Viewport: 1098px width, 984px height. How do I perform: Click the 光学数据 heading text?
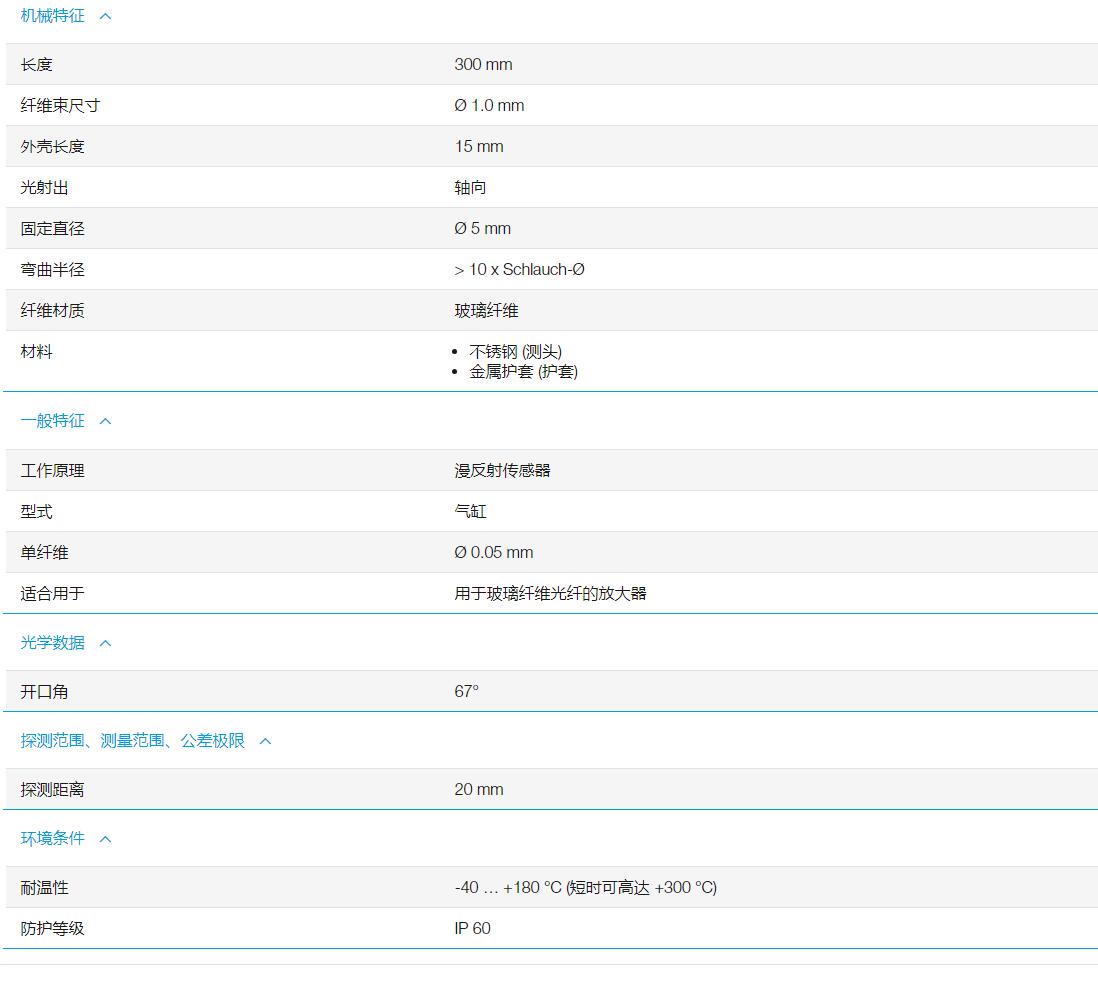coord(52,643)
